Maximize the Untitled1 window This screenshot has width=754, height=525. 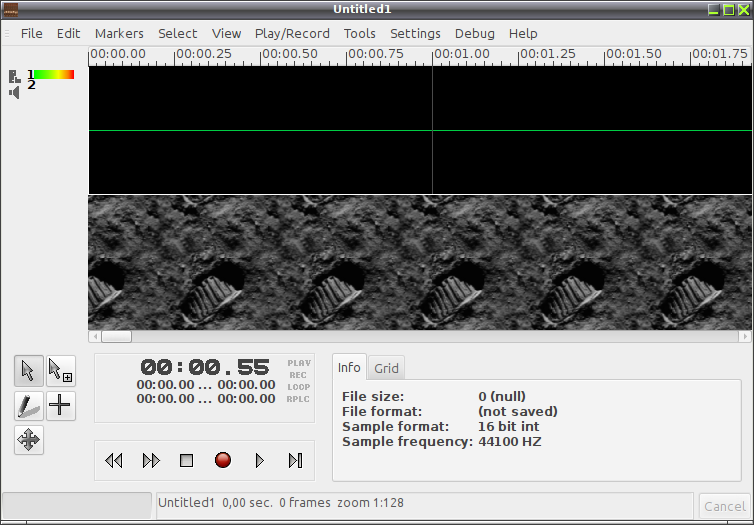tap(729, 10)
